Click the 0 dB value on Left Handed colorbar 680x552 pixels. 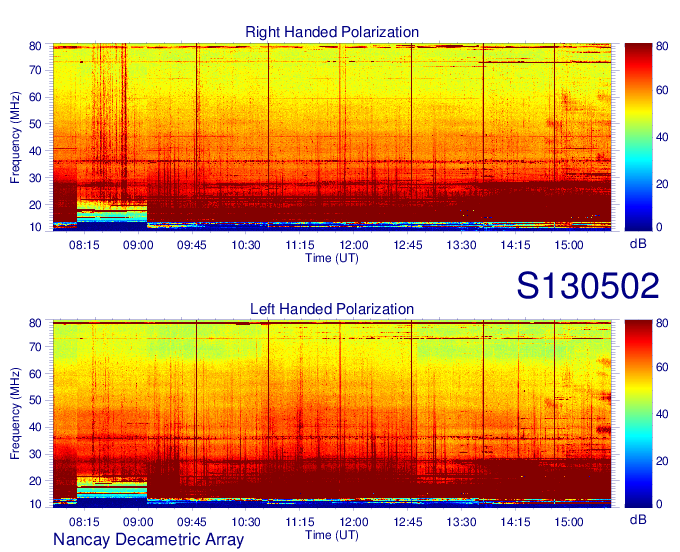click(x=659, y=503)
